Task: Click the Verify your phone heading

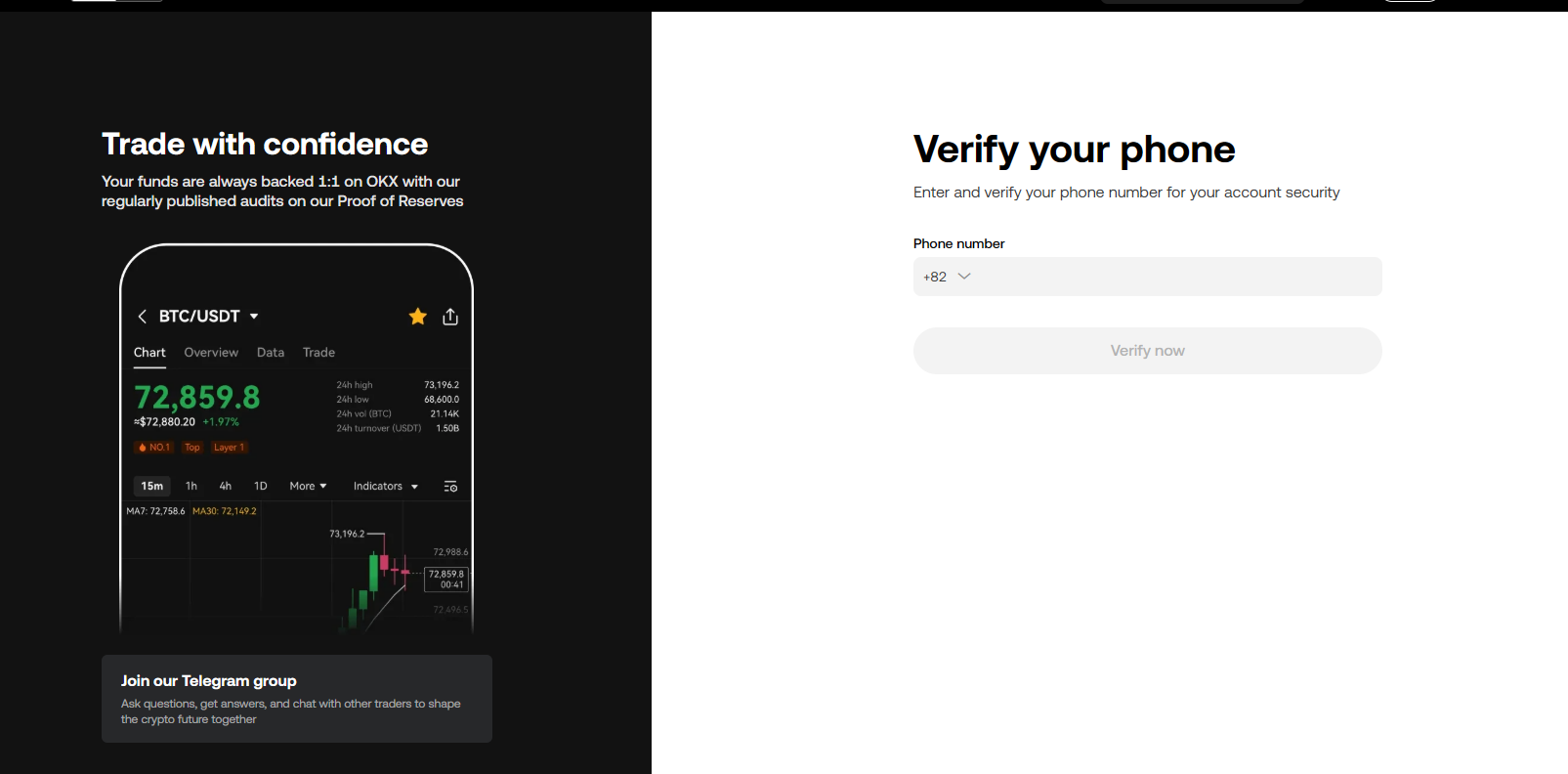Action: (1075, 150)
